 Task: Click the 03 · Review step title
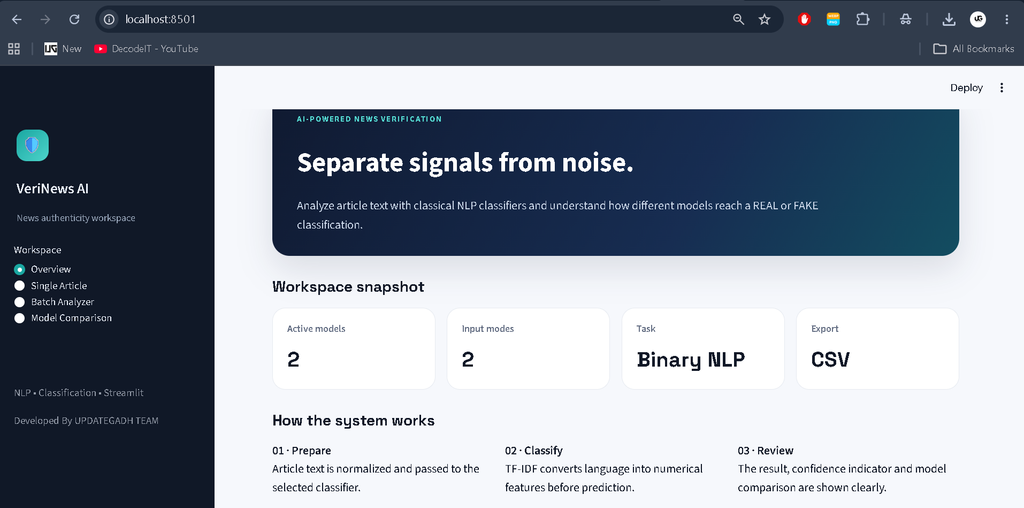point(765,451)
